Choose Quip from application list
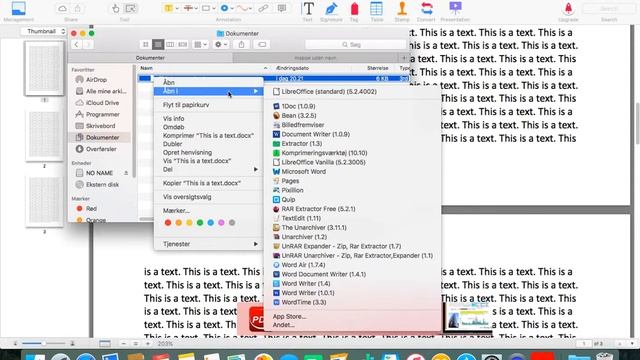 pos(288,200)
